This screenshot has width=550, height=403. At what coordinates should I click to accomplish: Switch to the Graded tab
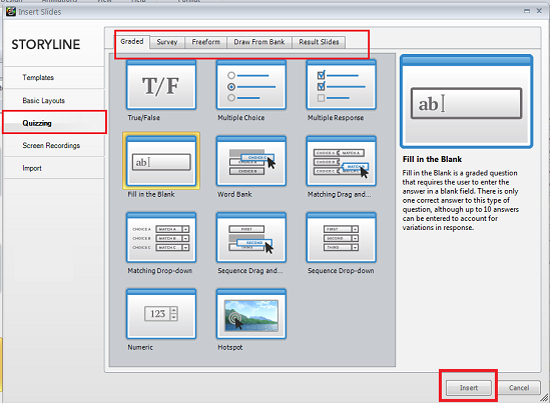tap(132, 41)
